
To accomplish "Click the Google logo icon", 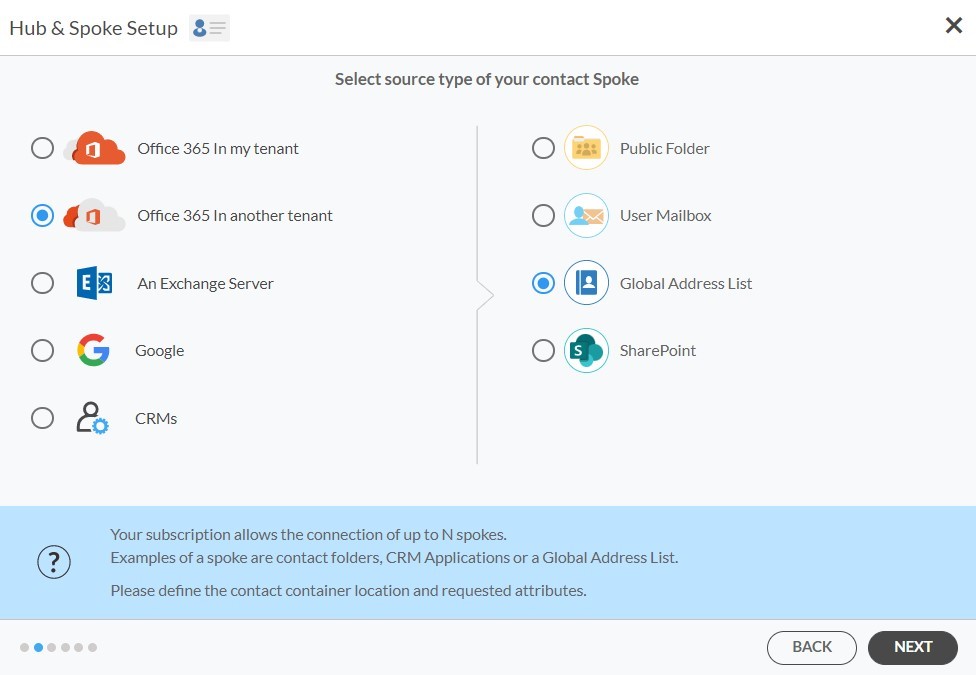I will (x=93, y=351).
